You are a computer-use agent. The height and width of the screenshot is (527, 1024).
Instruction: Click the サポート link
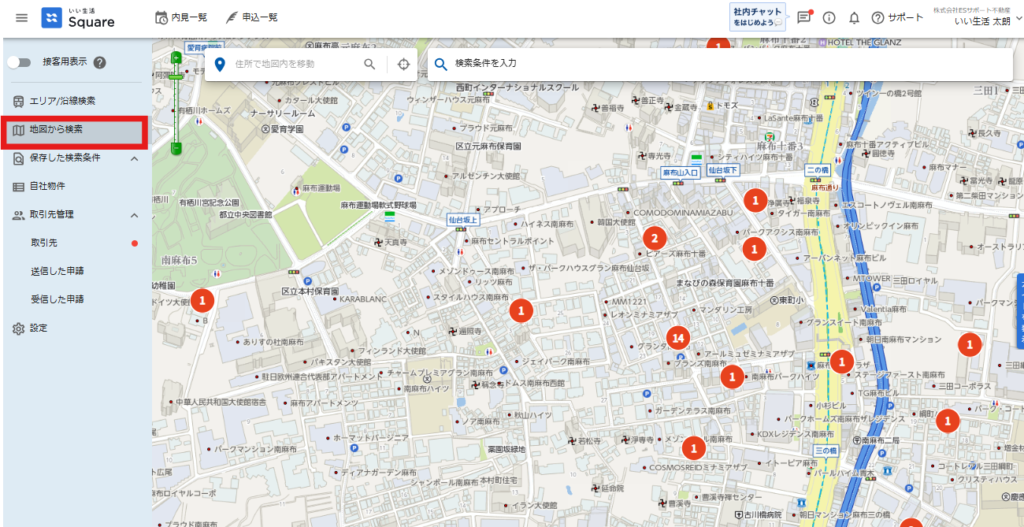897,18
